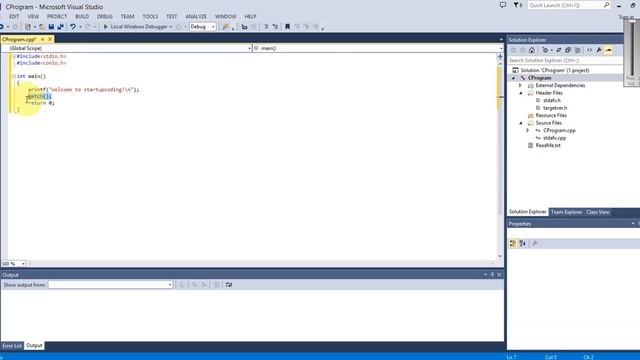Click the Home icon in Solution Explorer
The width and height of the screenshot is (640, 360).
pyautogui.click(x=531, y=50)
